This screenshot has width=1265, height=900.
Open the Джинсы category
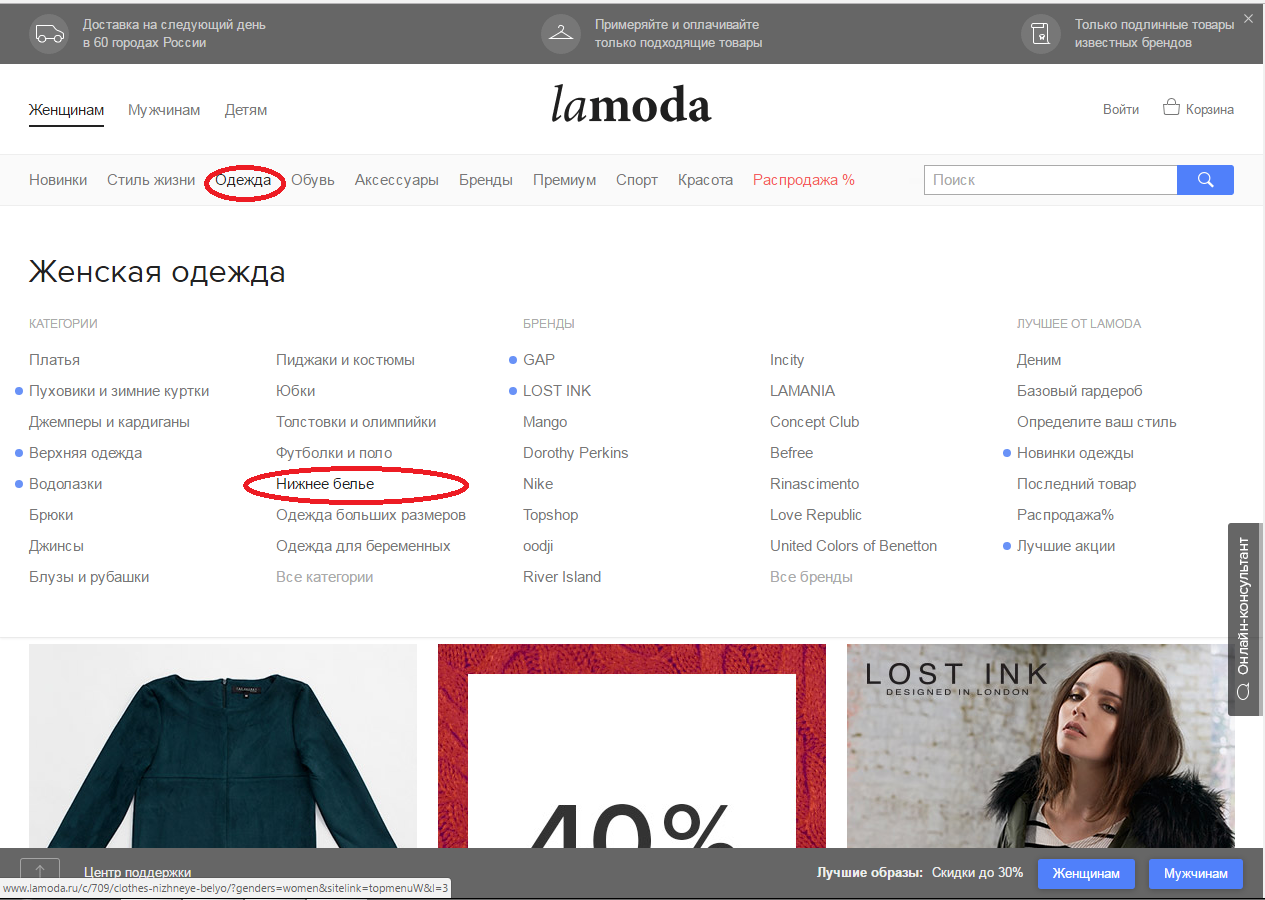click(x=56, y=546)
